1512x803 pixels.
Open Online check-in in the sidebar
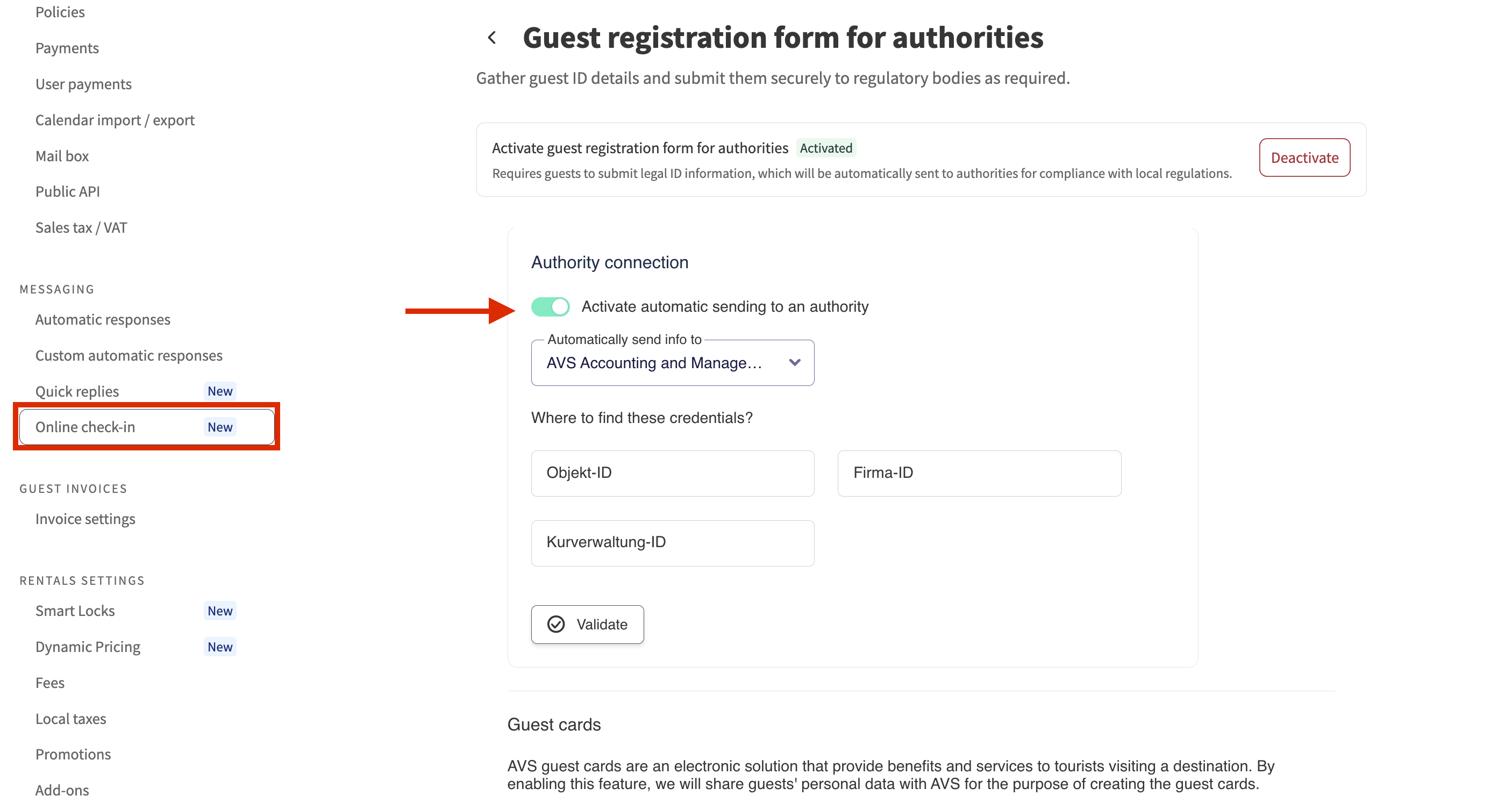[x=85, y=427]
